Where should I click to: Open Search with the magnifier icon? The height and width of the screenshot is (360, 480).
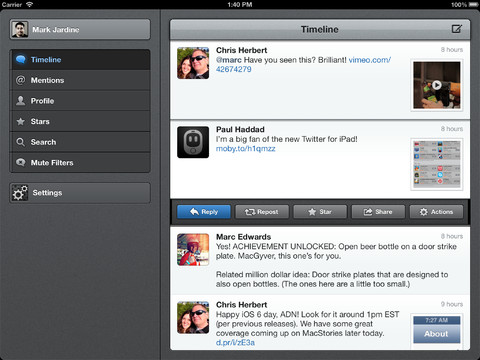point(21,142)
